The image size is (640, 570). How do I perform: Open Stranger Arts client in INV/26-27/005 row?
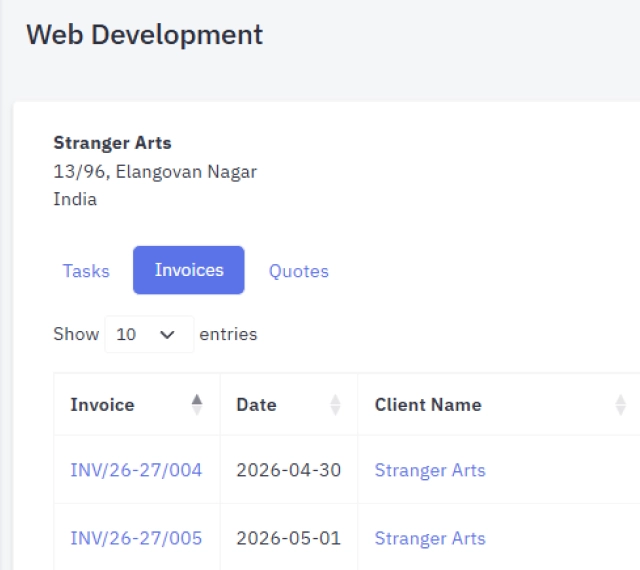pos(430,538)
